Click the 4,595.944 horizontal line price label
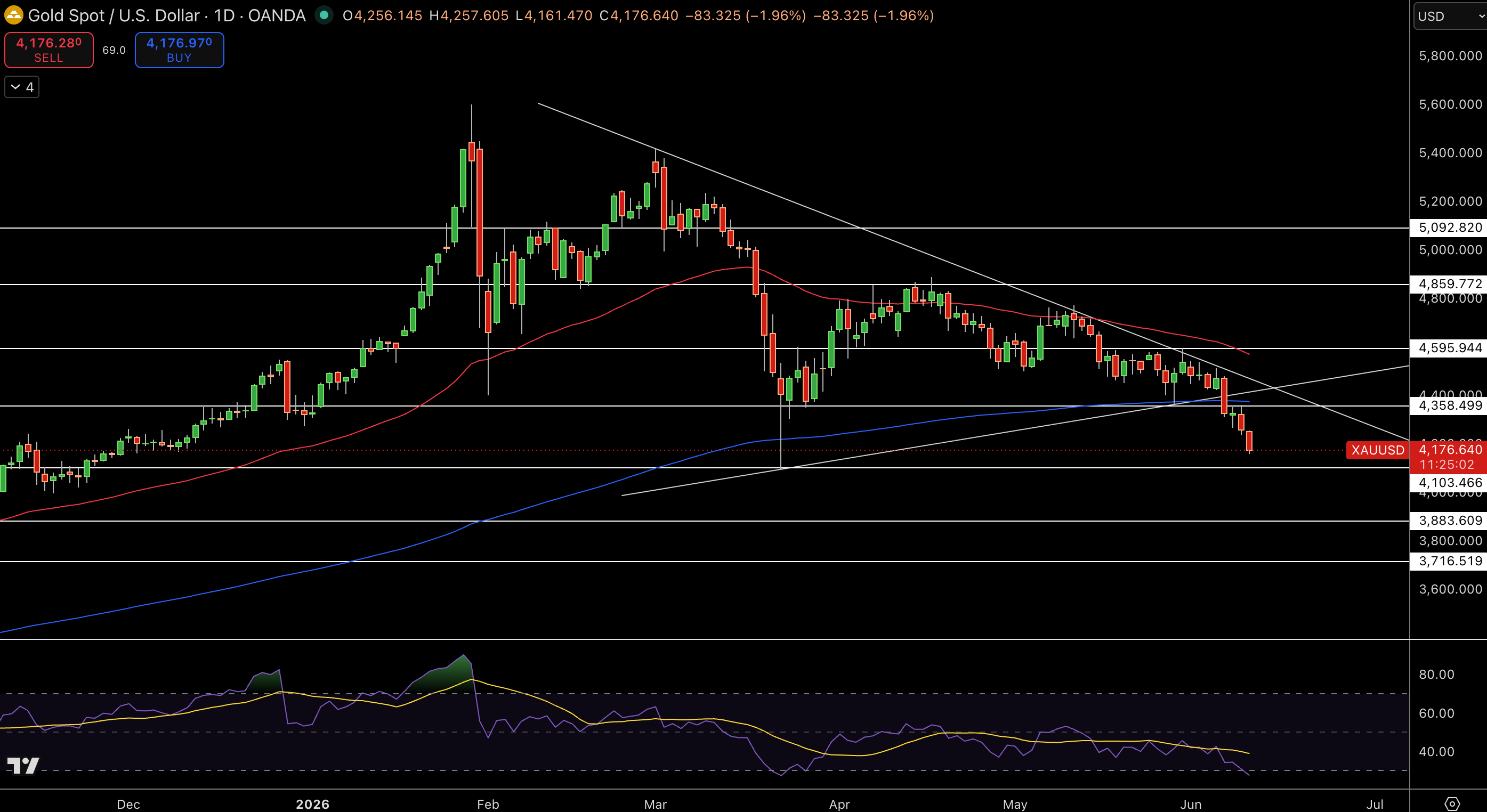This screenshot has height=812, width=1487. coord(1450,348)
